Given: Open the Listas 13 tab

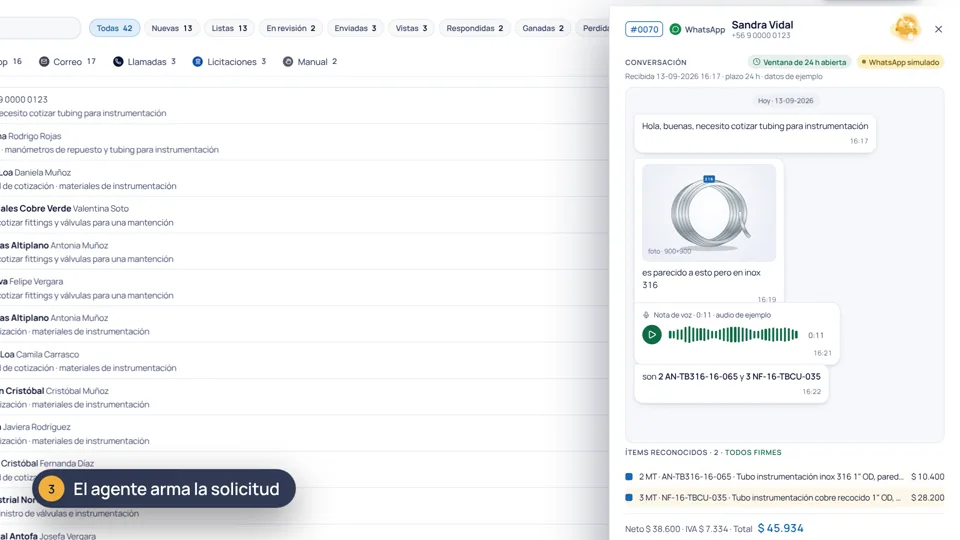Looking at the screenshot, I should 229,28.
